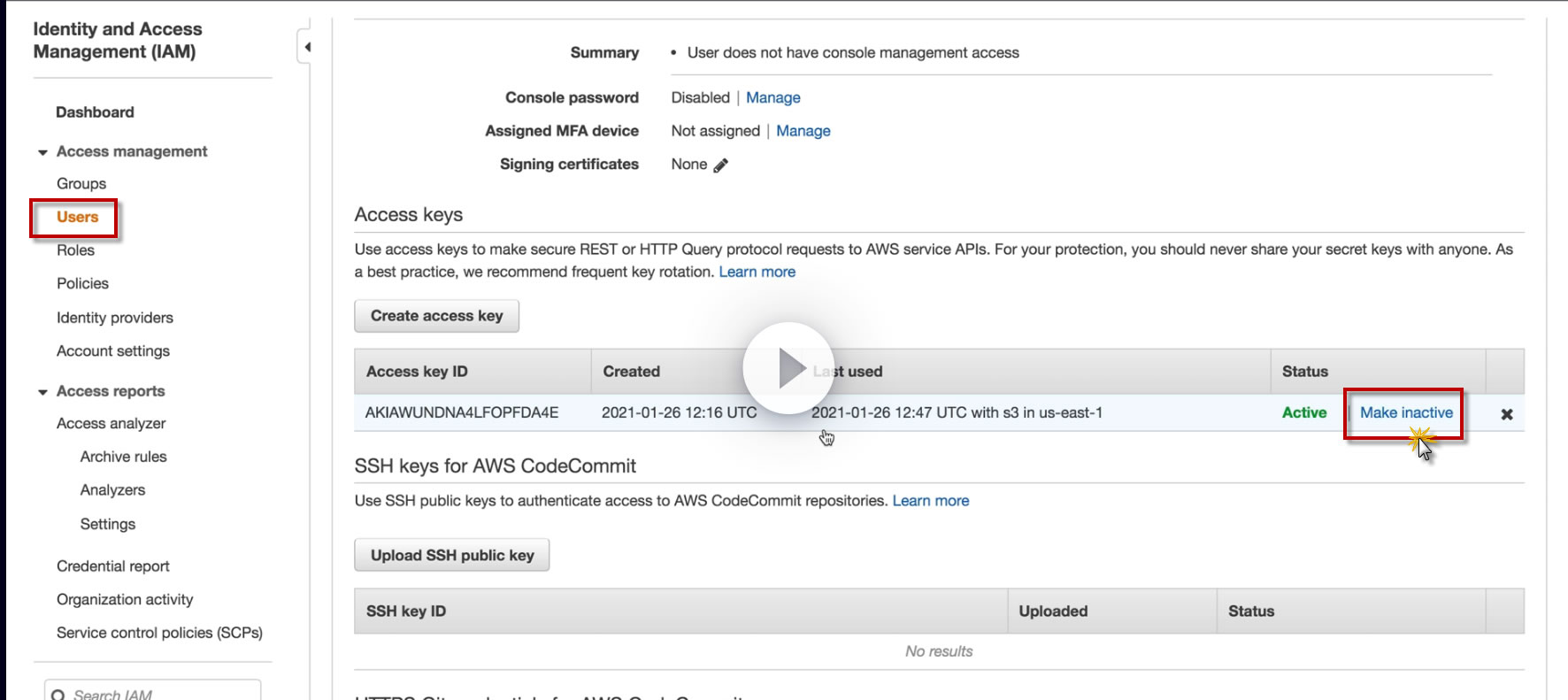Click the search magnifier icon in sidebar
Screen dimensions: 1568x700
(58, 695)
